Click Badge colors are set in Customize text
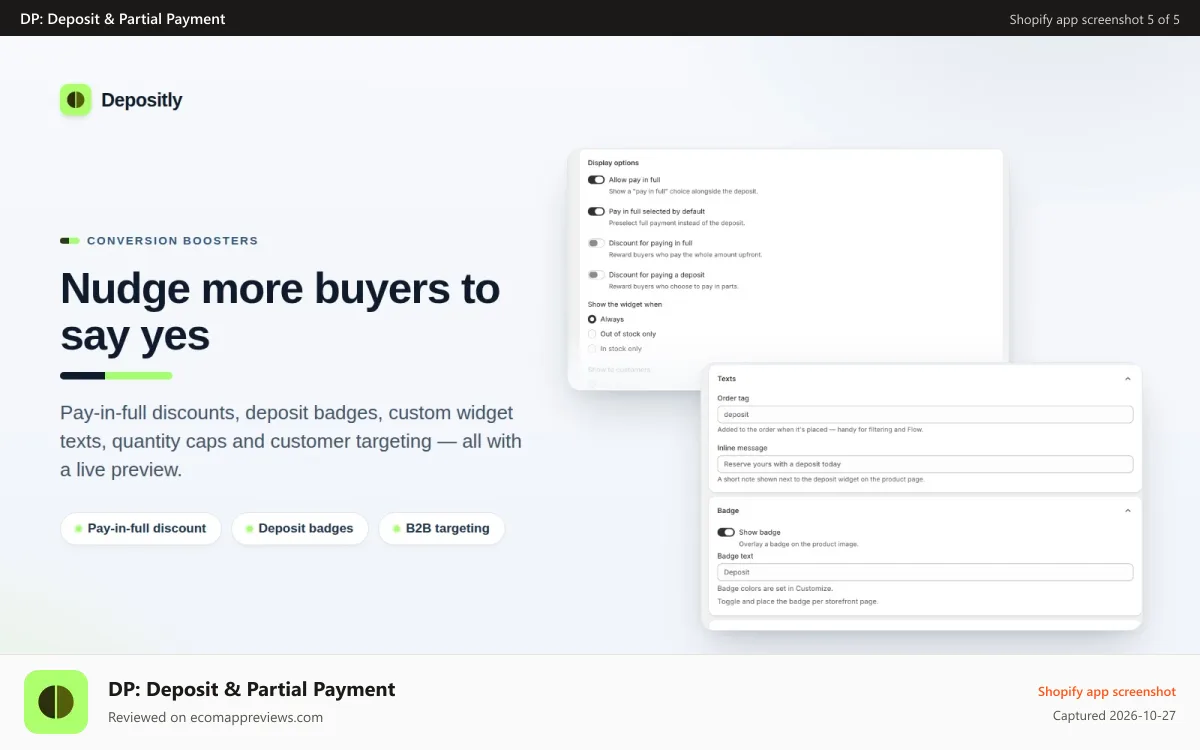The image size is (1200, 750). pyautogui.click(x=775, y=589)
